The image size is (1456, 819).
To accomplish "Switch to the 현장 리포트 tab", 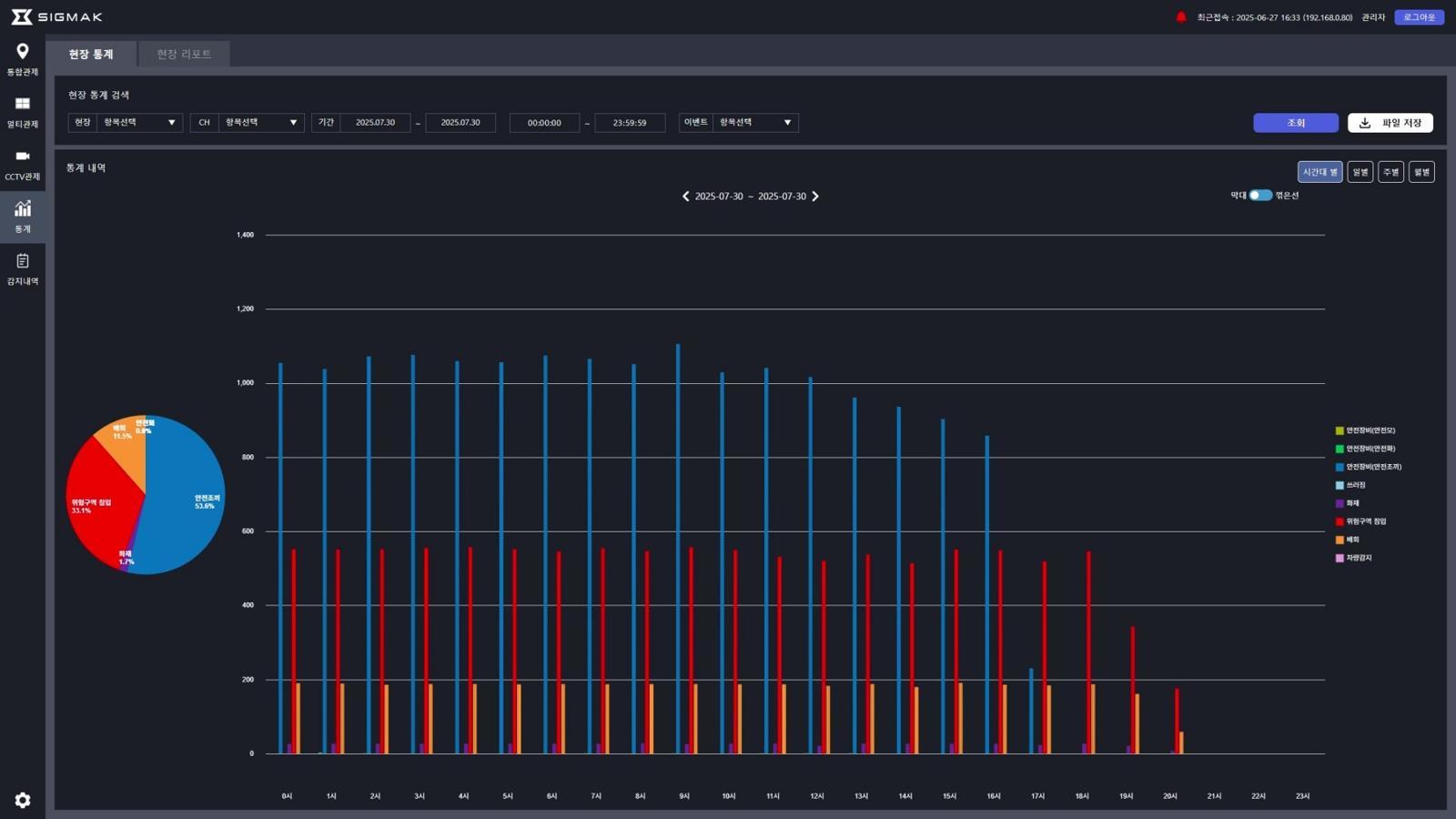I will point(184,55).
